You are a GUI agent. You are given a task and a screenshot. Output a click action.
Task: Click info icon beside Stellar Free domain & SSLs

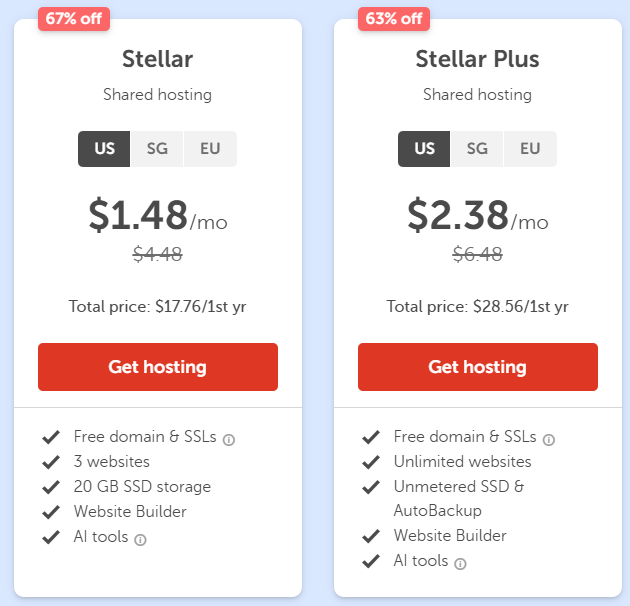229,439
